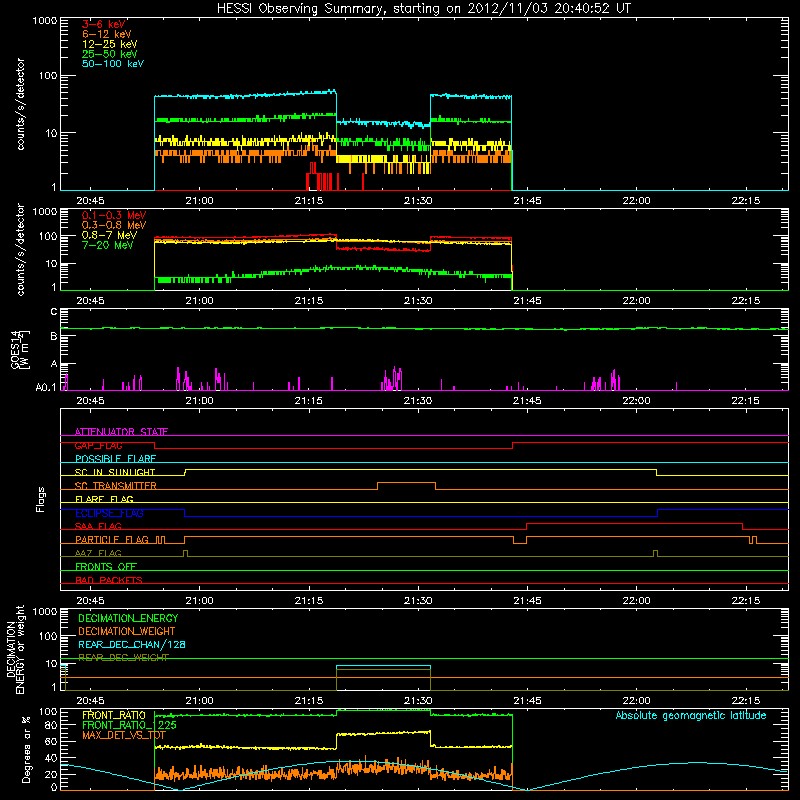This screenshot has height=800, width=800.
Task: Click the 22:00 tick under the GOES14 panel
Action: pyautogui.click(x=636, y=401)
